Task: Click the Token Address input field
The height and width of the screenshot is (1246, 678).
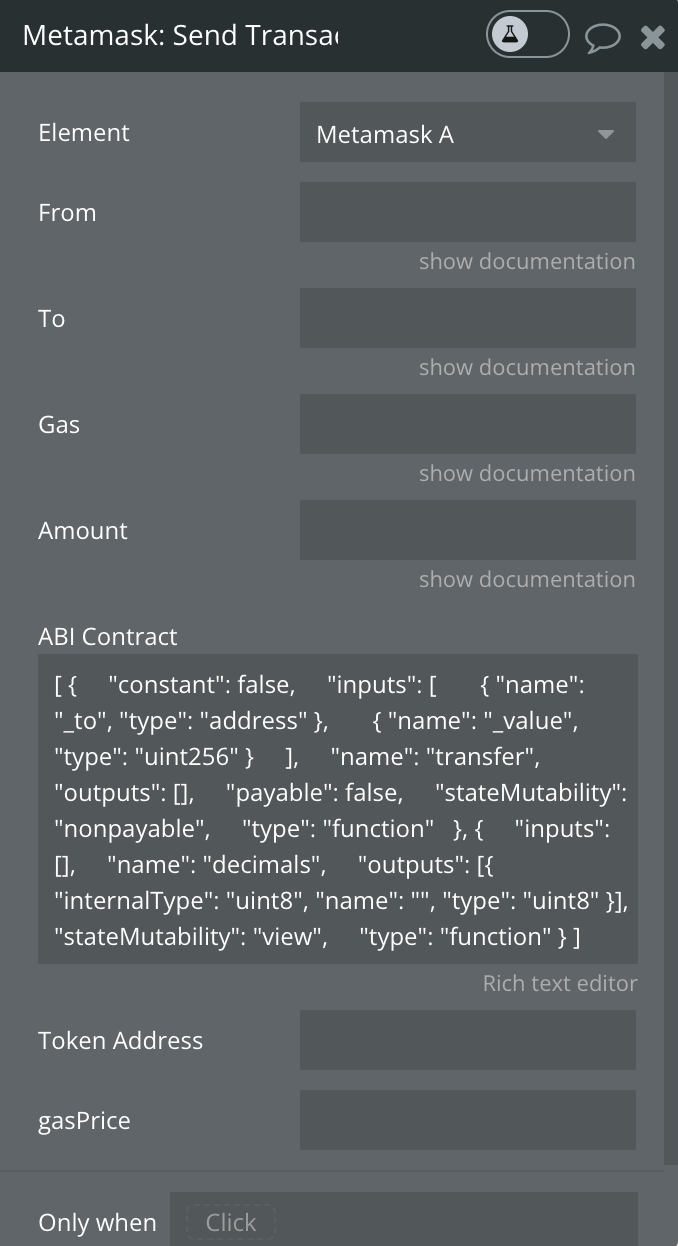Action: (468, 1040)
